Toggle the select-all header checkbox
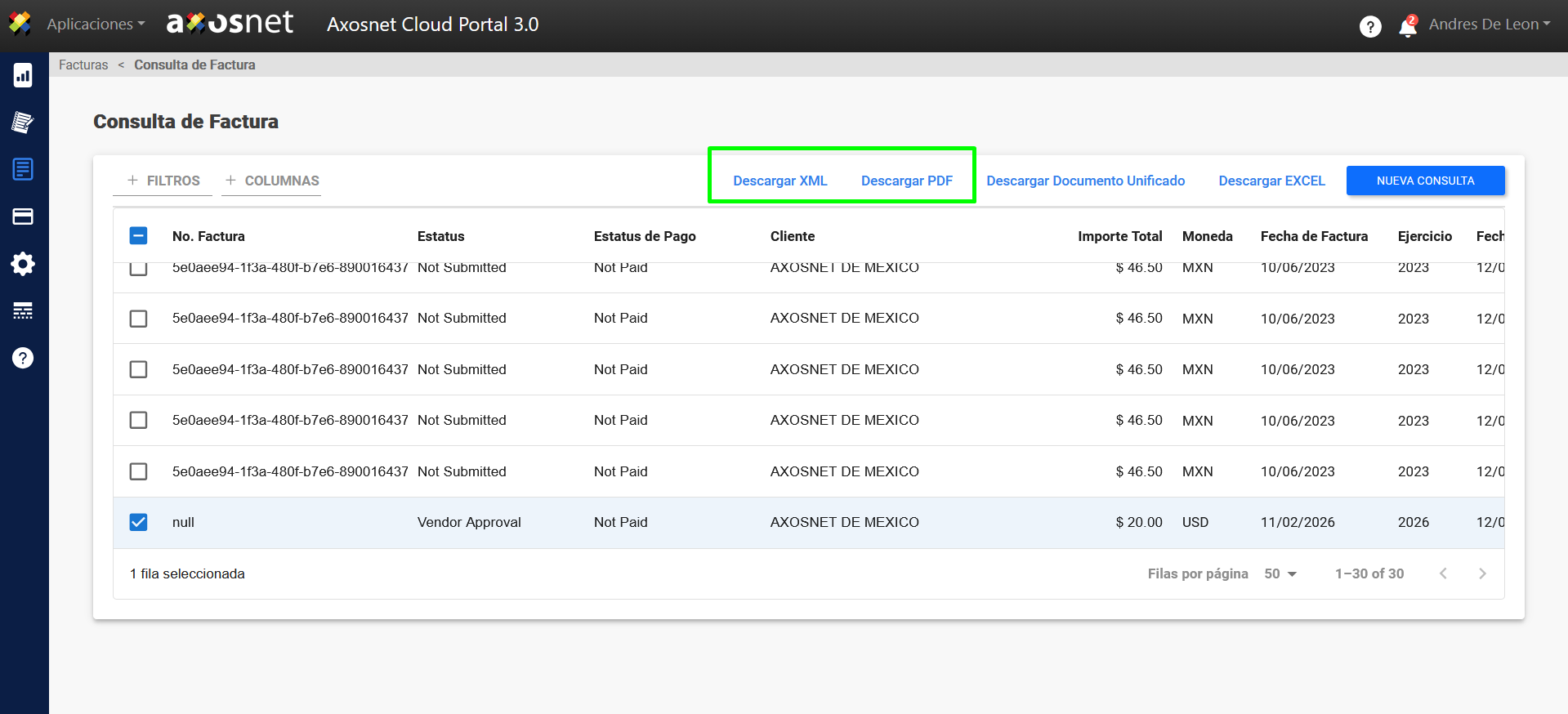Screen dimensions: 1568x714 coord(139,236)
